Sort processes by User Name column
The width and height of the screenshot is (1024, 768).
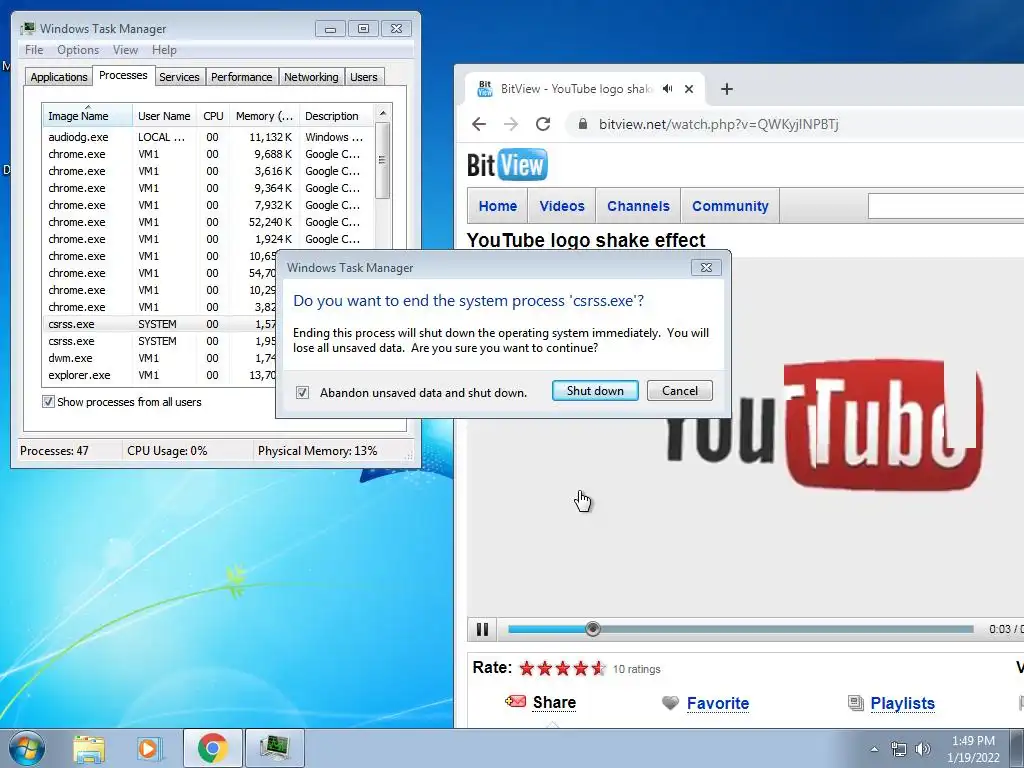click(x=165, y=116)
